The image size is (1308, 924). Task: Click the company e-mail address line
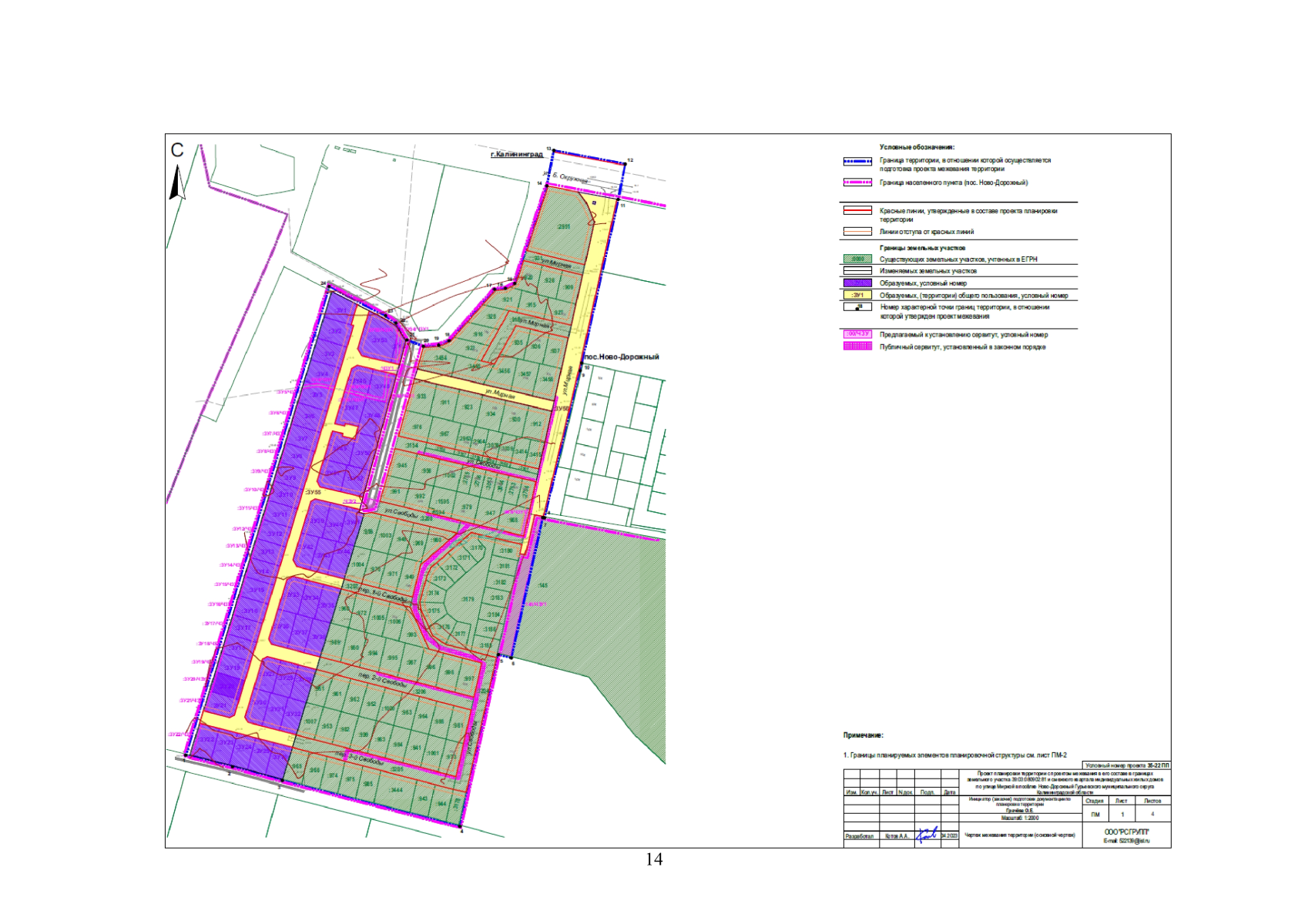(x=1126, y=842)
